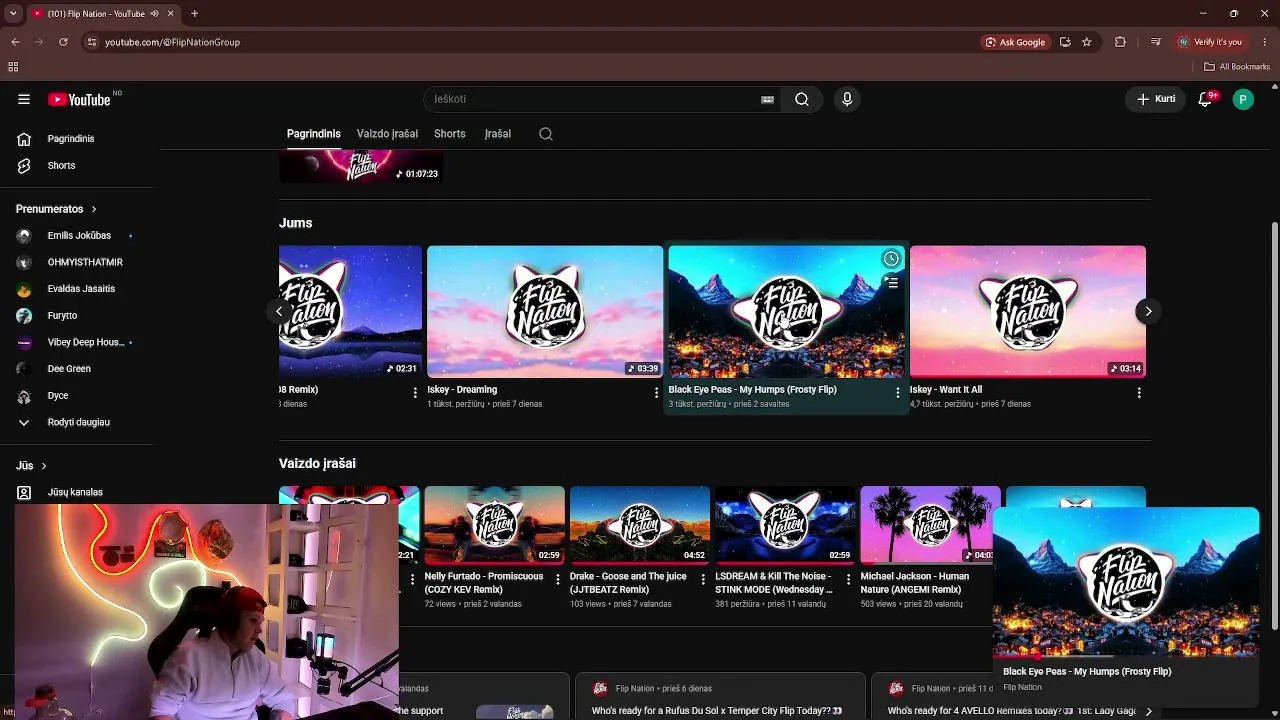Expand the Jūs section

[x=32, y=466]
